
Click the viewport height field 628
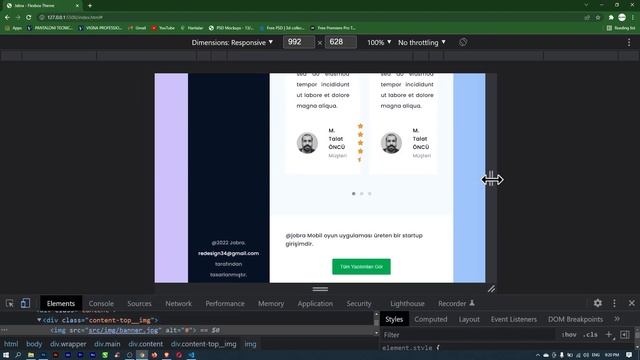(340, 42)
